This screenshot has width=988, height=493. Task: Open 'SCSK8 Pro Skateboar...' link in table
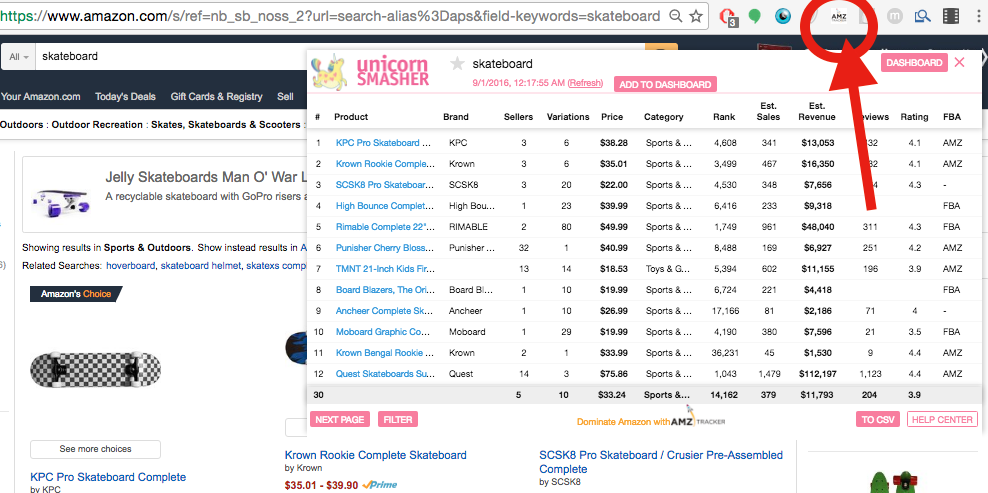pyautogui.click(x=385, y=185)
